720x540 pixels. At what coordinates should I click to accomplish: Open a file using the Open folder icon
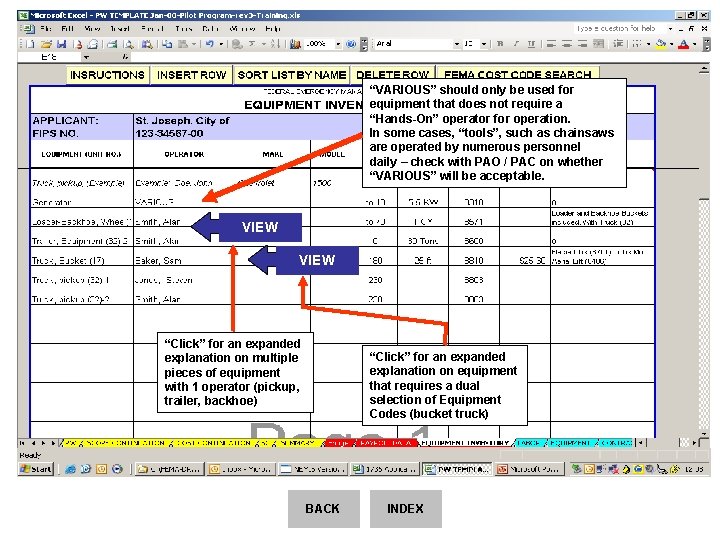point(46,44)
